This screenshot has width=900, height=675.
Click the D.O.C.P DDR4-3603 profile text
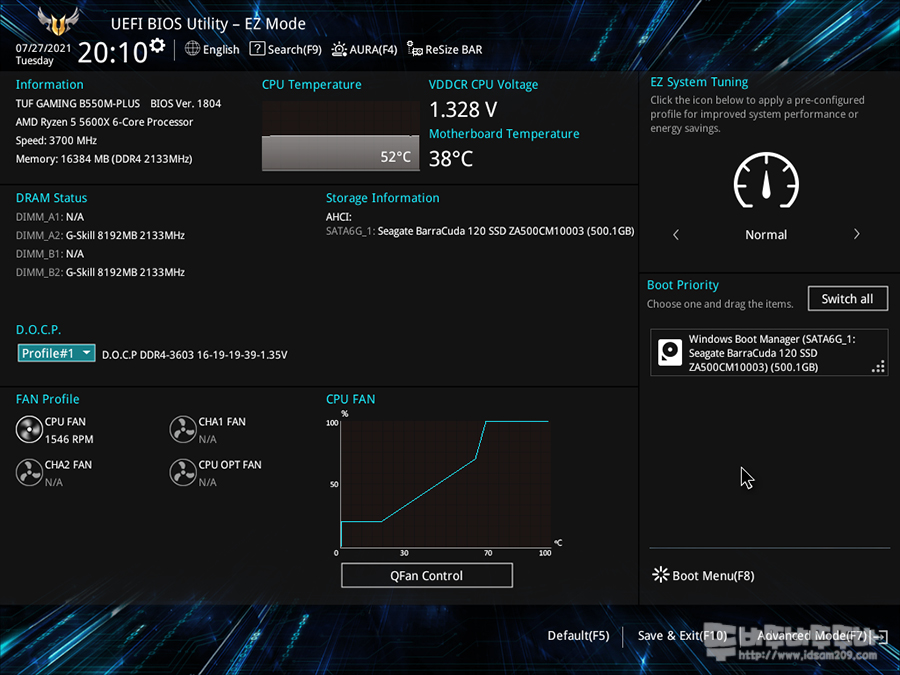coord(195,355)
